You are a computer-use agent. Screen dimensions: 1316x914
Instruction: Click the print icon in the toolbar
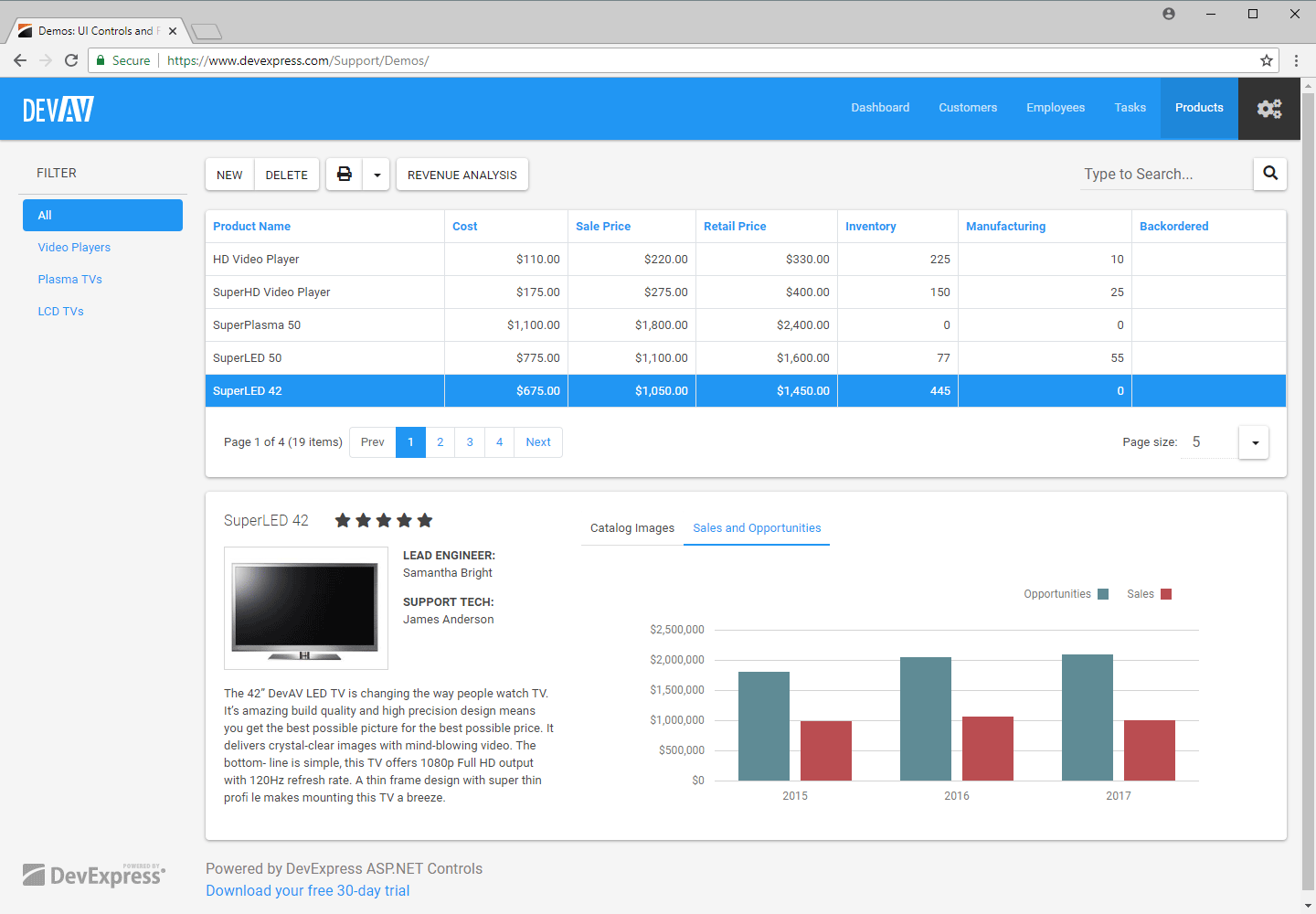[344, 174]
